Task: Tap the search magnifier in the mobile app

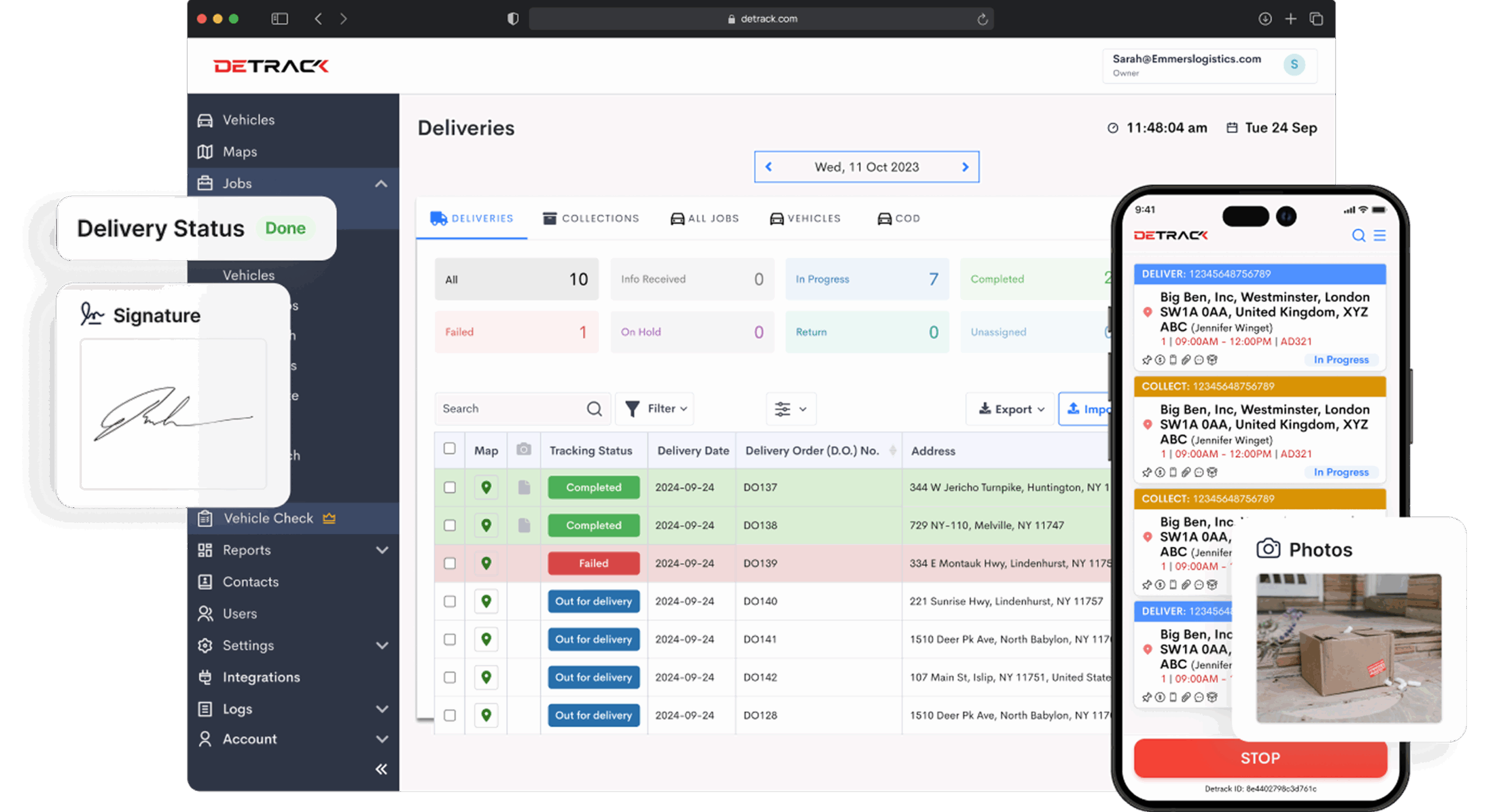Action: coord(1358,236)
